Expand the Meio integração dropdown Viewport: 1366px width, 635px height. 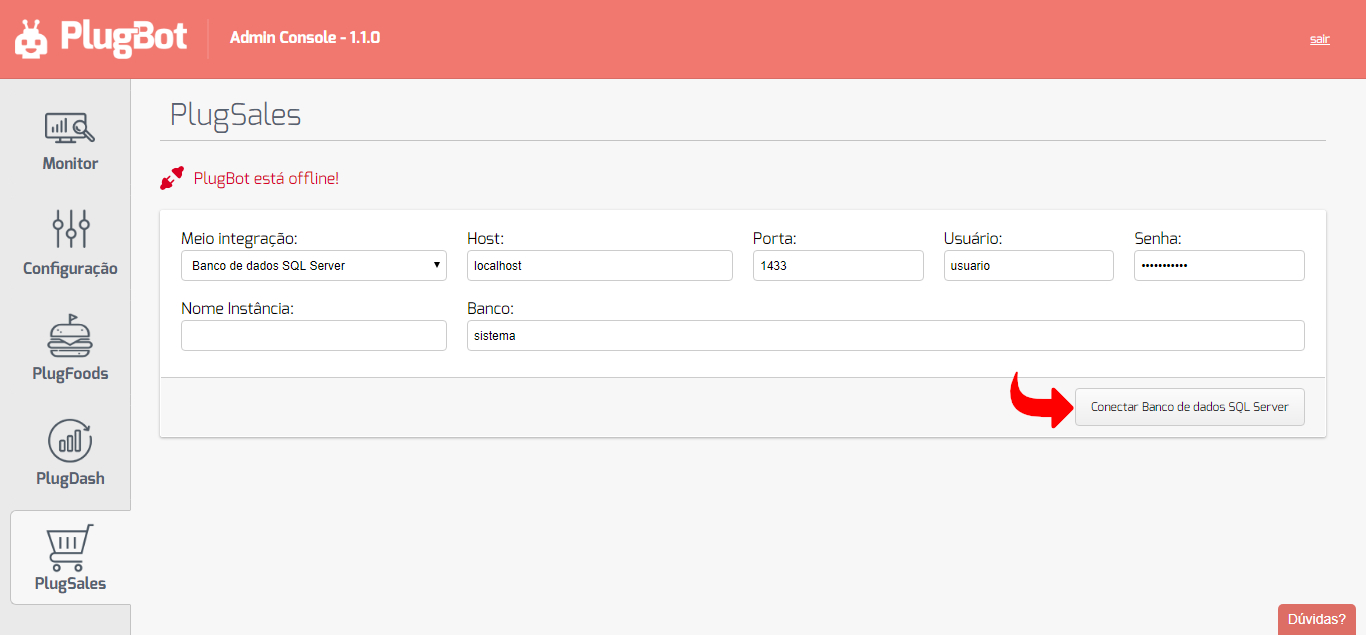[314, 266]
